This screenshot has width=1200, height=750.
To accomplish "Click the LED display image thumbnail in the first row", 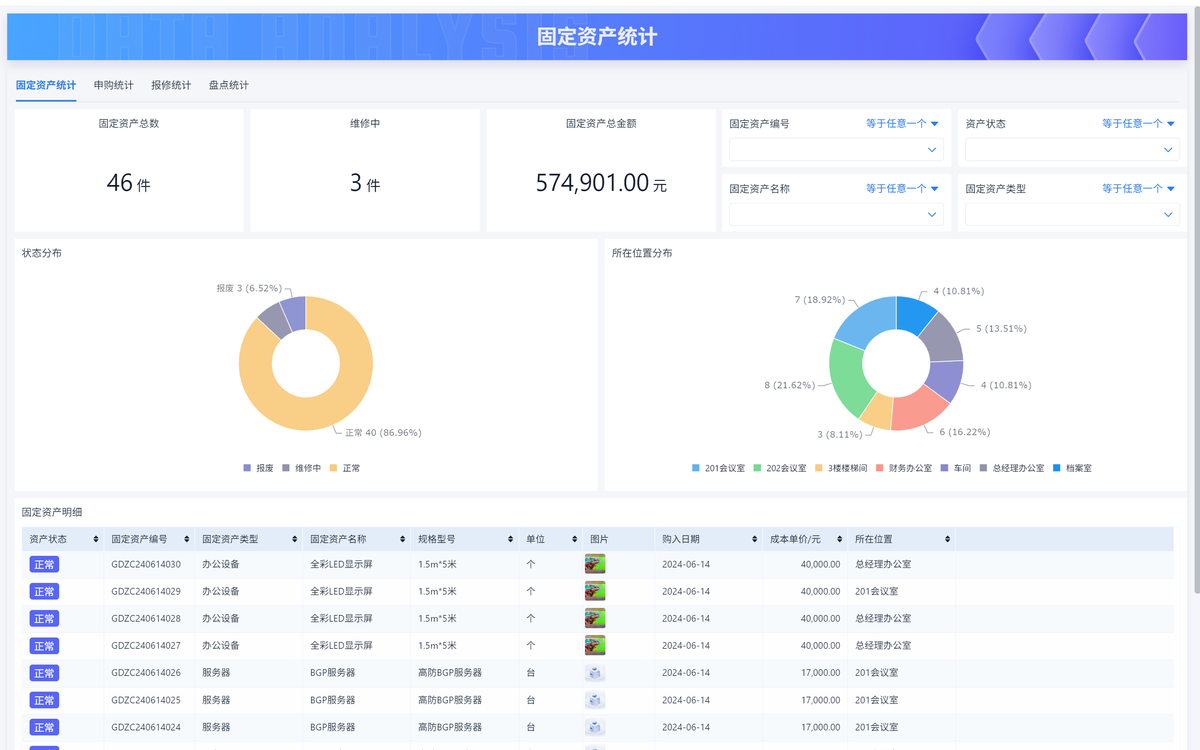I will [x=594, y=563].
